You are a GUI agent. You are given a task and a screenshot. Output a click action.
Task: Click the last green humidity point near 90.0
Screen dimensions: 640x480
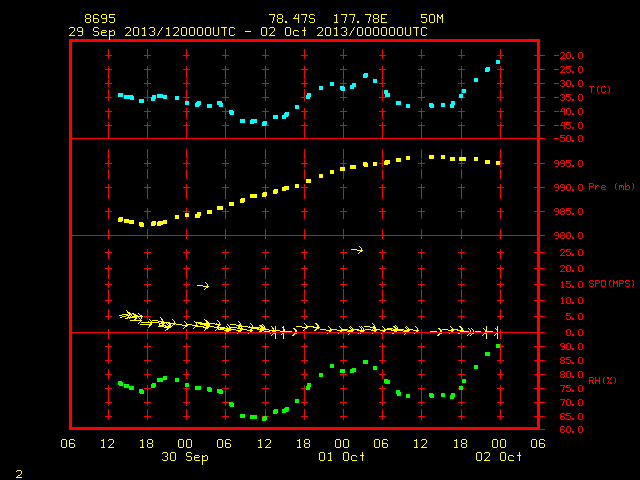click(x=498, y=346)
